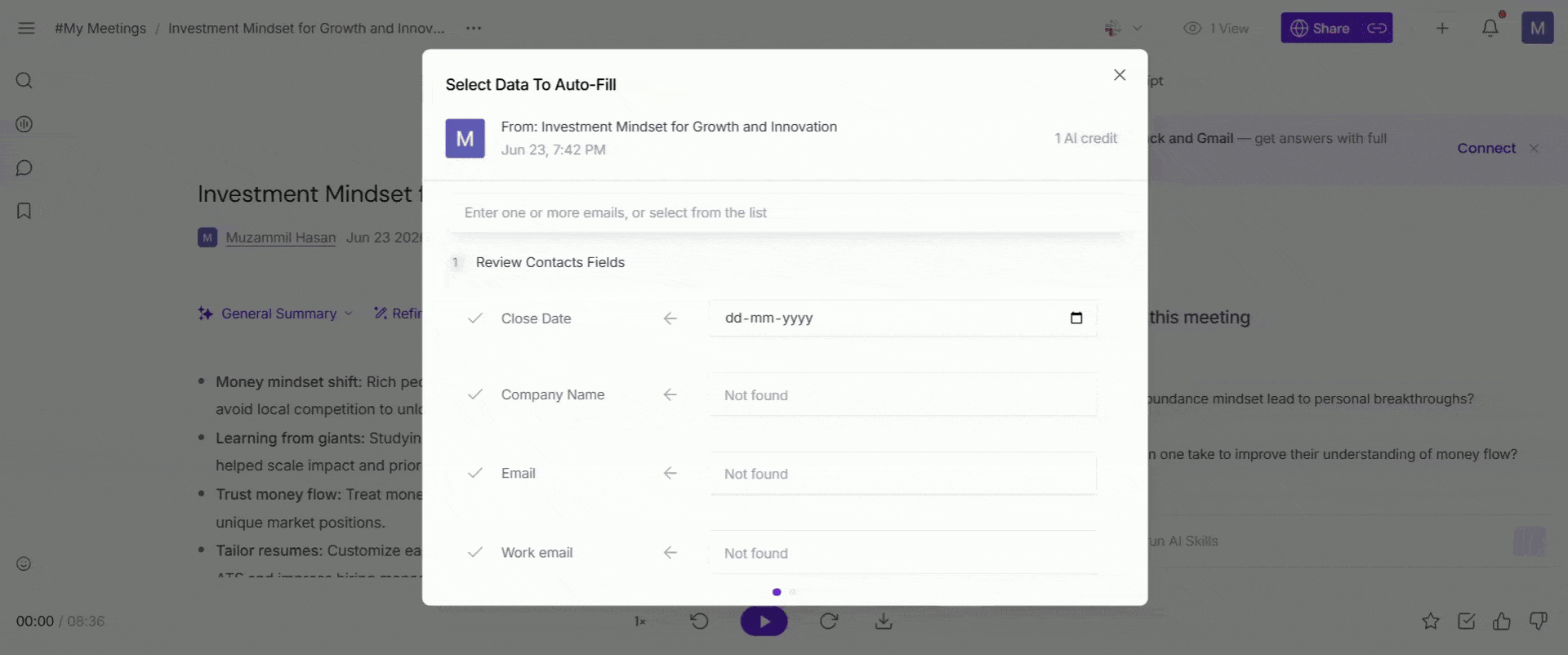Dismiss the Connect banner
Viewport: 1568px width, 655px height.
[1534, 148]
